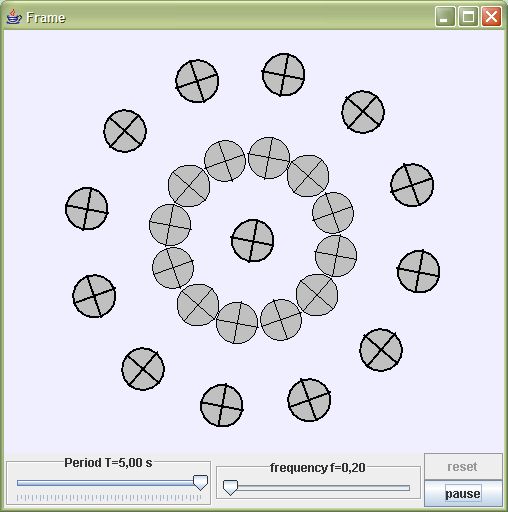
Task: Click the upper-left outer wheel with X cross
Action: [x=125, y=131]
